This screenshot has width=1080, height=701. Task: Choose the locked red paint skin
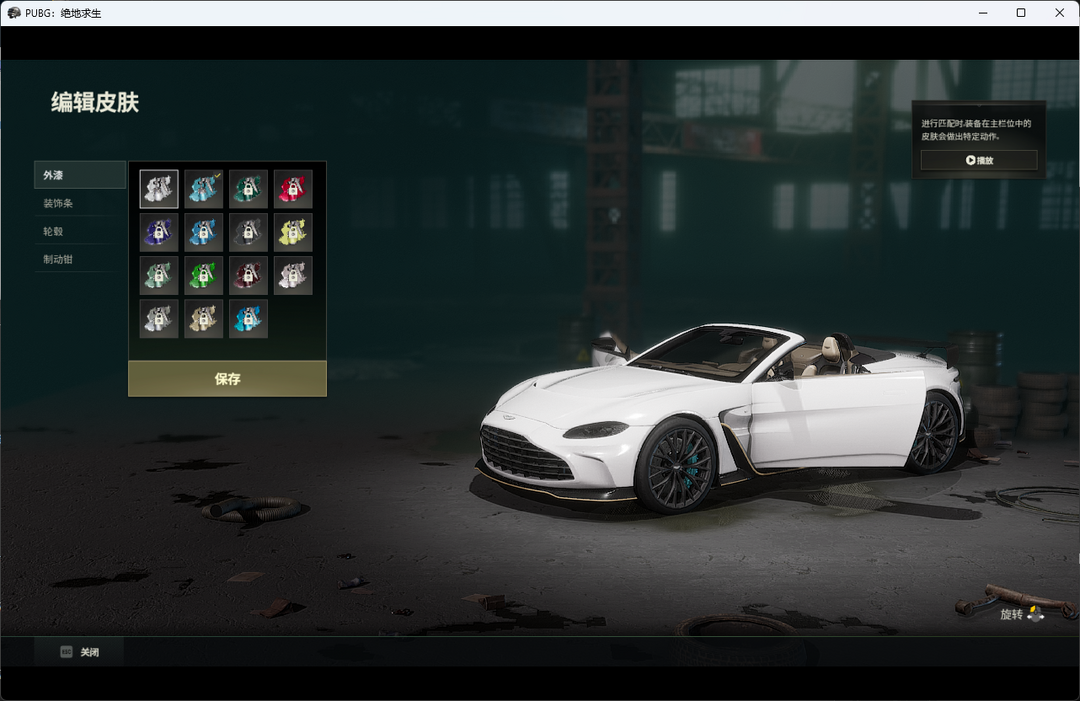(x=293, y=189)
